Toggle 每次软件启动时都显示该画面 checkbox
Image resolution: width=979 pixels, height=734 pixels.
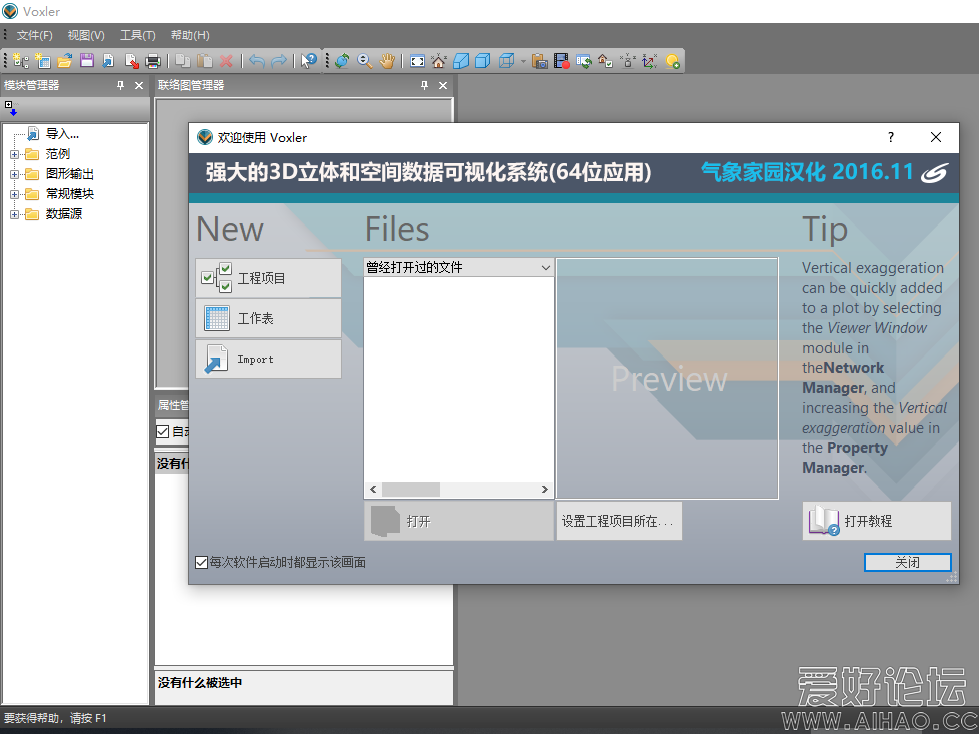pos(201,562)
